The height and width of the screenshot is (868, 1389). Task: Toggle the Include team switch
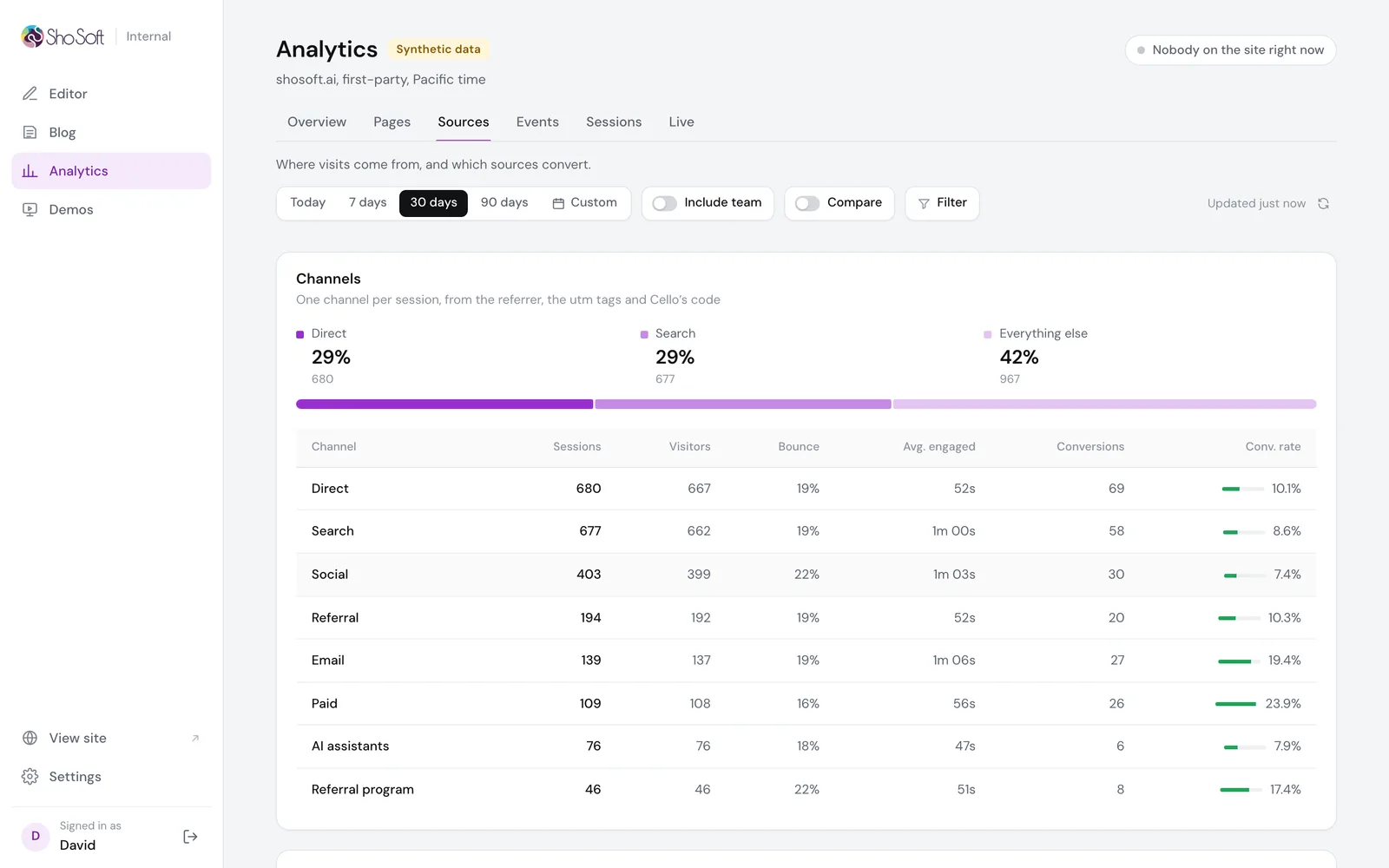point(665,203)
